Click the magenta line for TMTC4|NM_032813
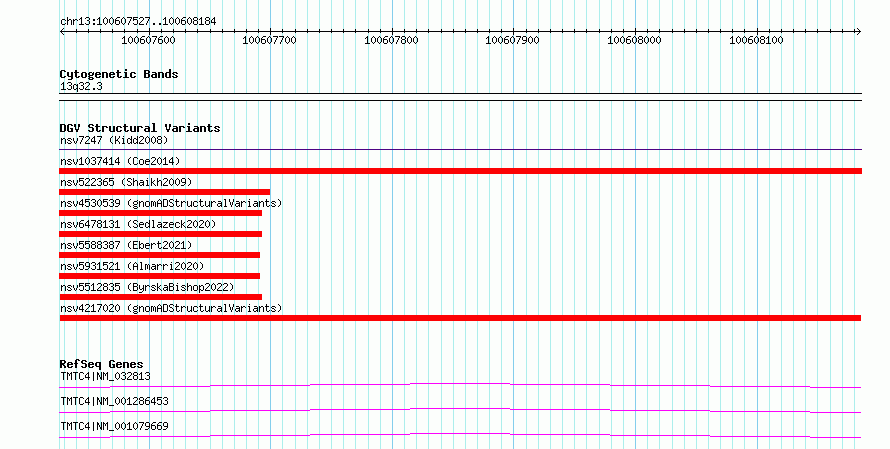 point(460,386)
